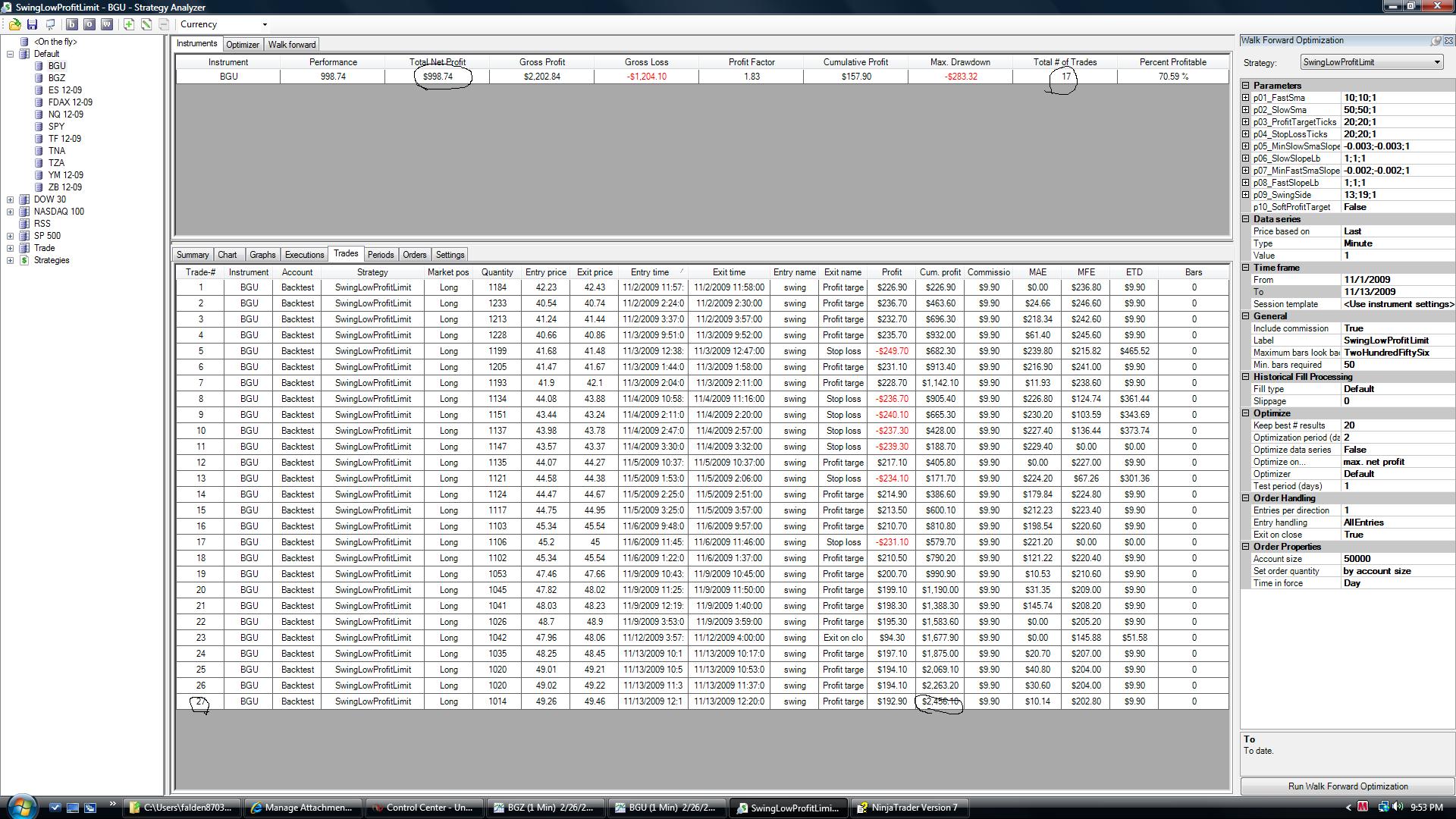Collapse the Order Handling section

point(1246,498)
